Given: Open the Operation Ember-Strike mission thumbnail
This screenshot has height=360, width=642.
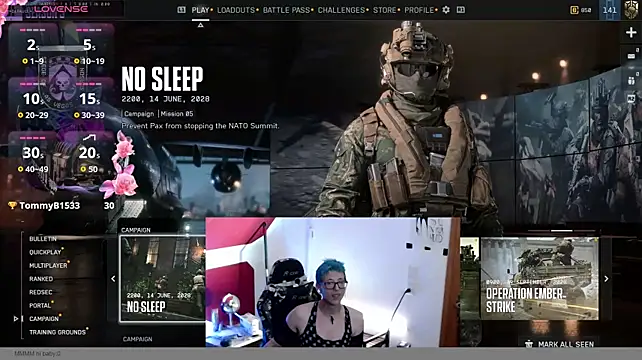Looking at the screenshot, I should 539,278.
